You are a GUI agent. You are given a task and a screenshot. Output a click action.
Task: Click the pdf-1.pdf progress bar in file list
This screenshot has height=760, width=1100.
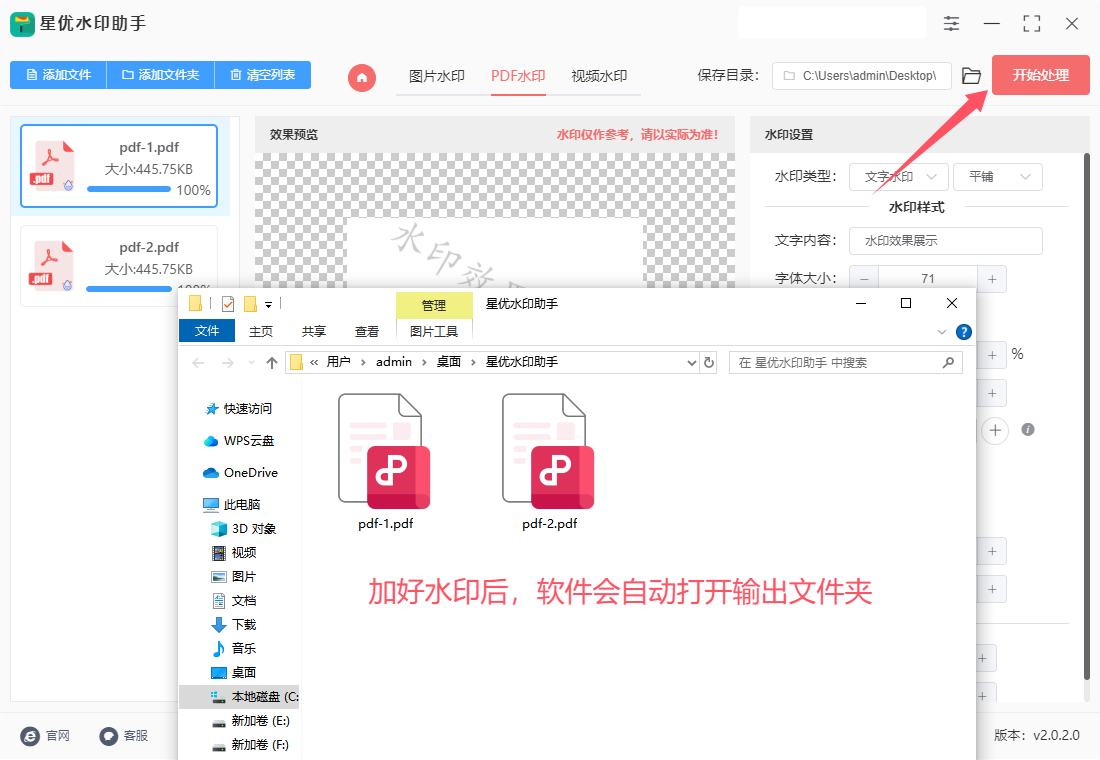tap(129, 189)
